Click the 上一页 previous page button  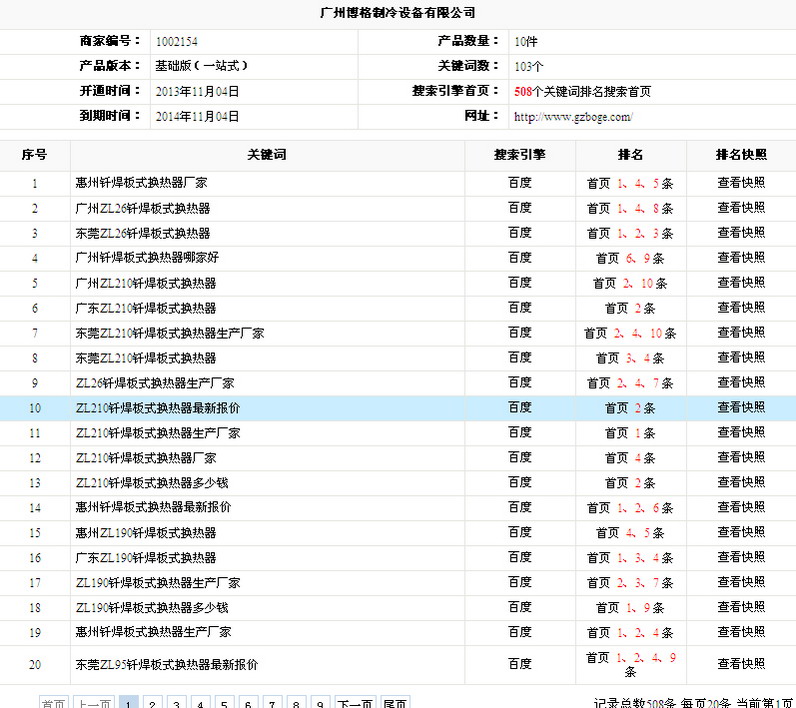[94, 703]
